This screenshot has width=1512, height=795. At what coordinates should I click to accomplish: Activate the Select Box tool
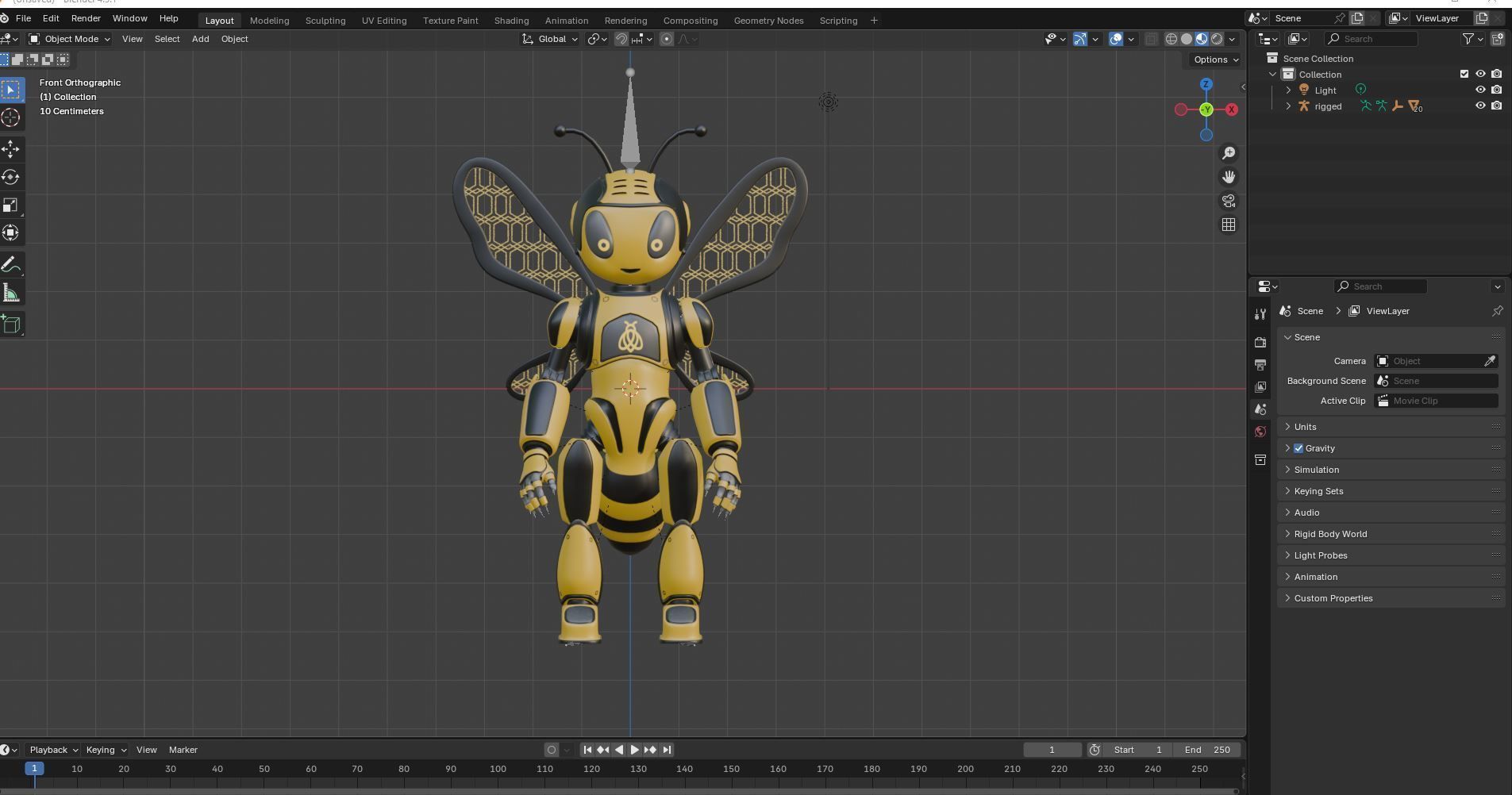pos(11,90)
